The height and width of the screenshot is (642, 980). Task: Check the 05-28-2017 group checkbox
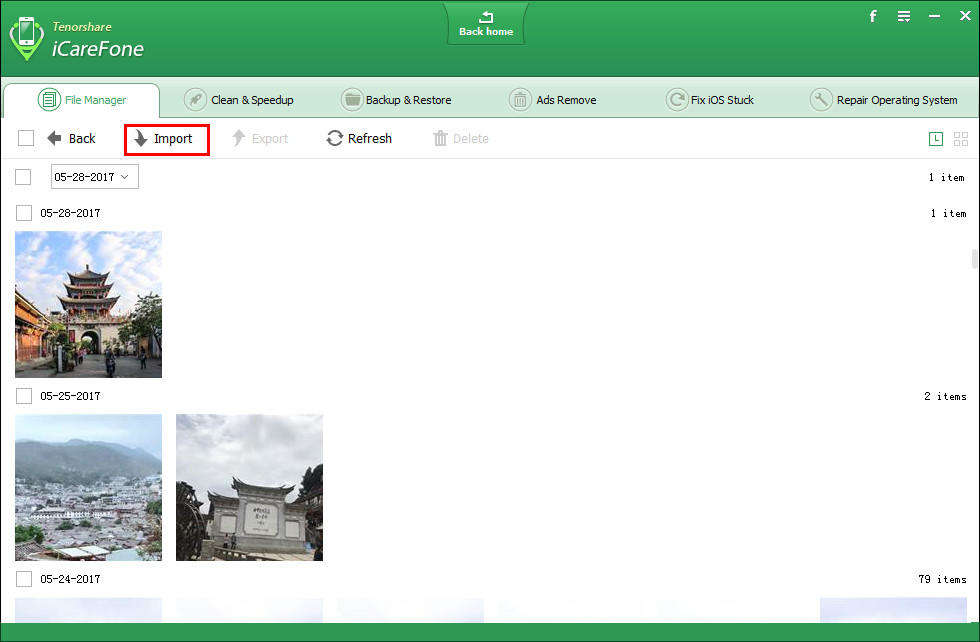point(24,213)
